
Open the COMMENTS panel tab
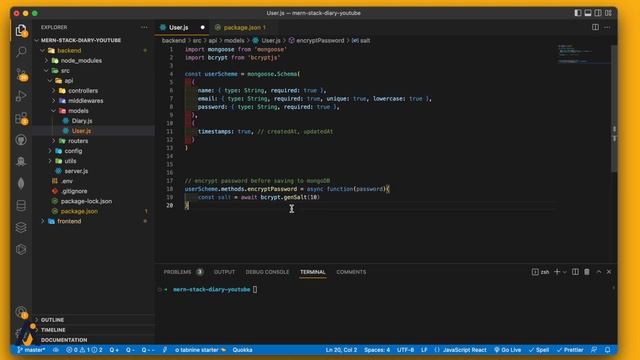(x=351, y=272)
